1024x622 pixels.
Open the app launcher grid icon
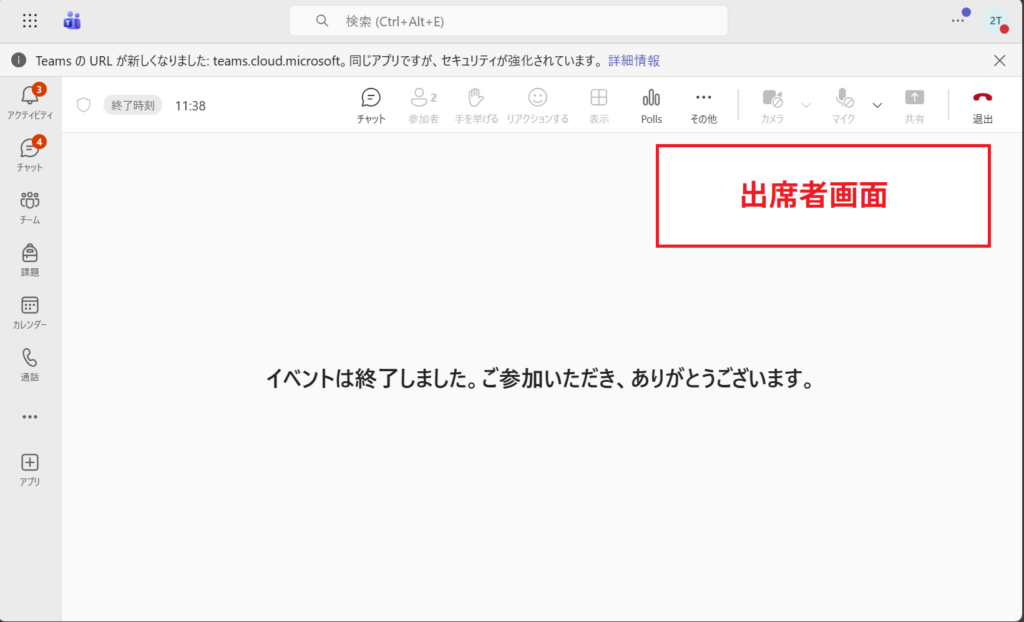tap(30, 21)
